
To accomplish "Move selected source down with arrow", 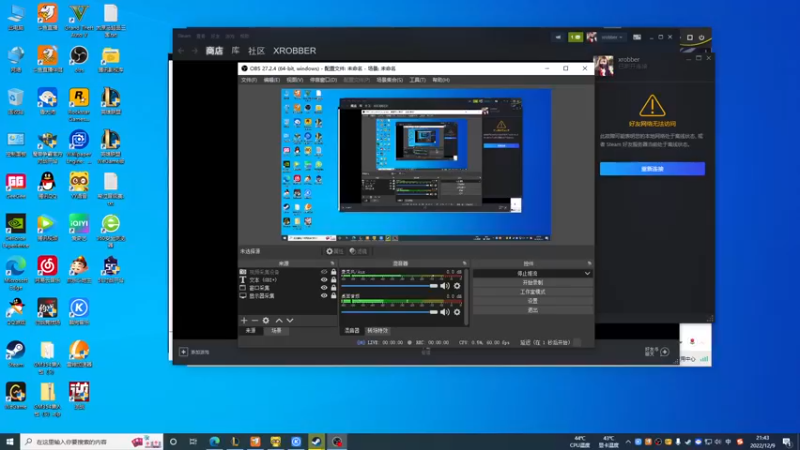I will coord(290,320).
